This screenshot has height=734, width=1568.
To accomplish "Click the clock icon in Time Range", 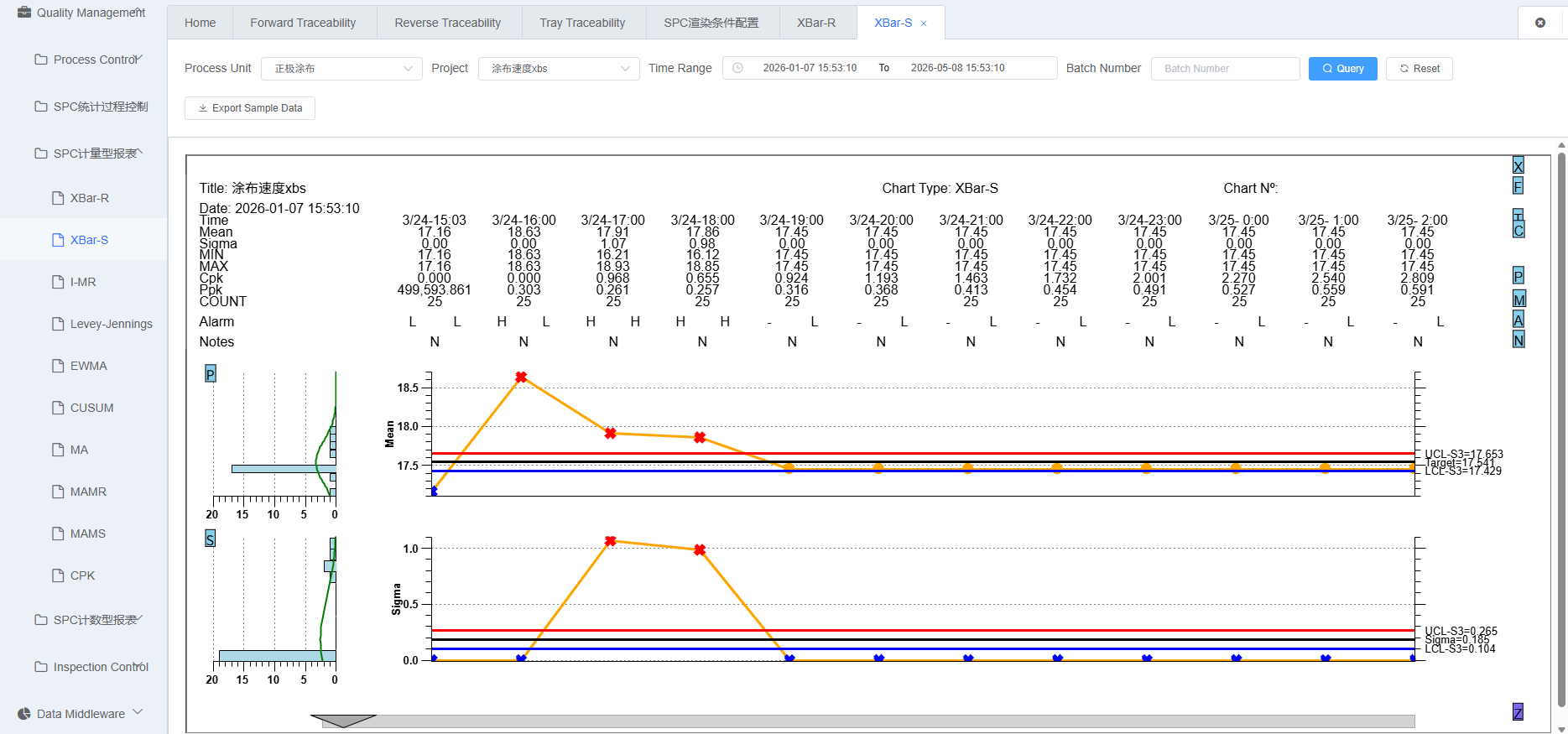I will pos(737,68).
